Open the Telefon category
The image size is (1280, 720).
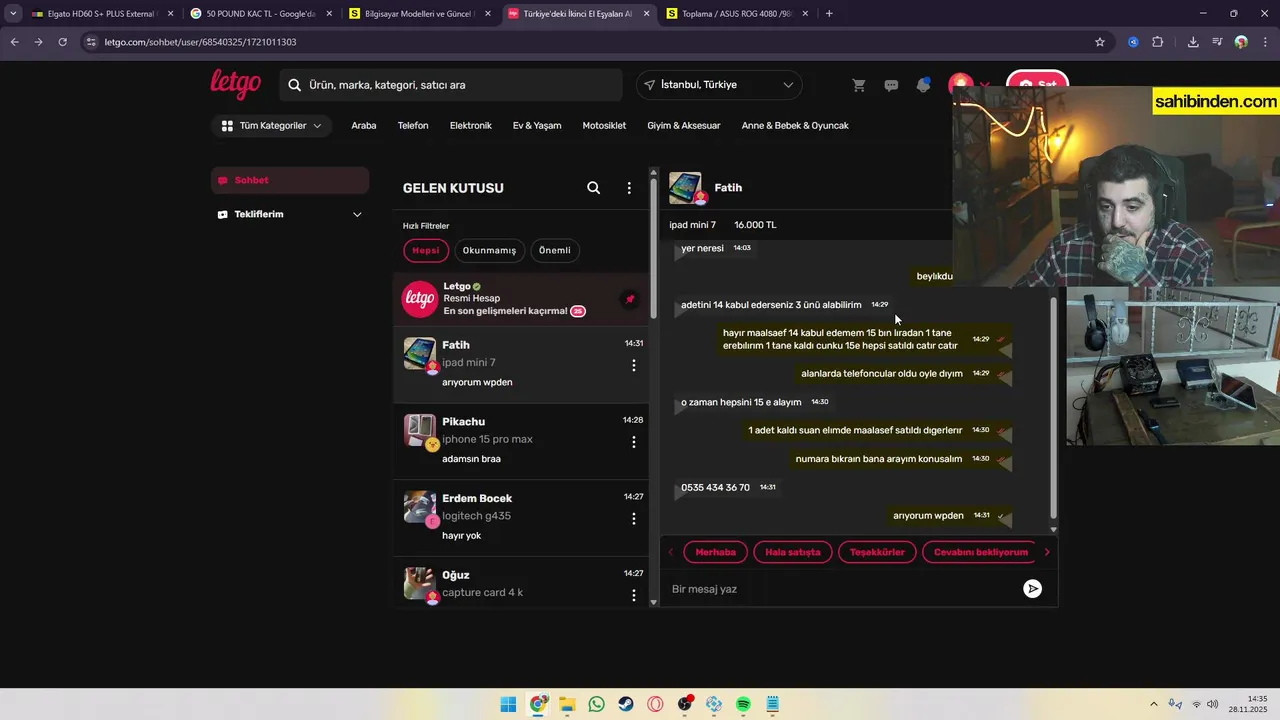pos(413,126)
